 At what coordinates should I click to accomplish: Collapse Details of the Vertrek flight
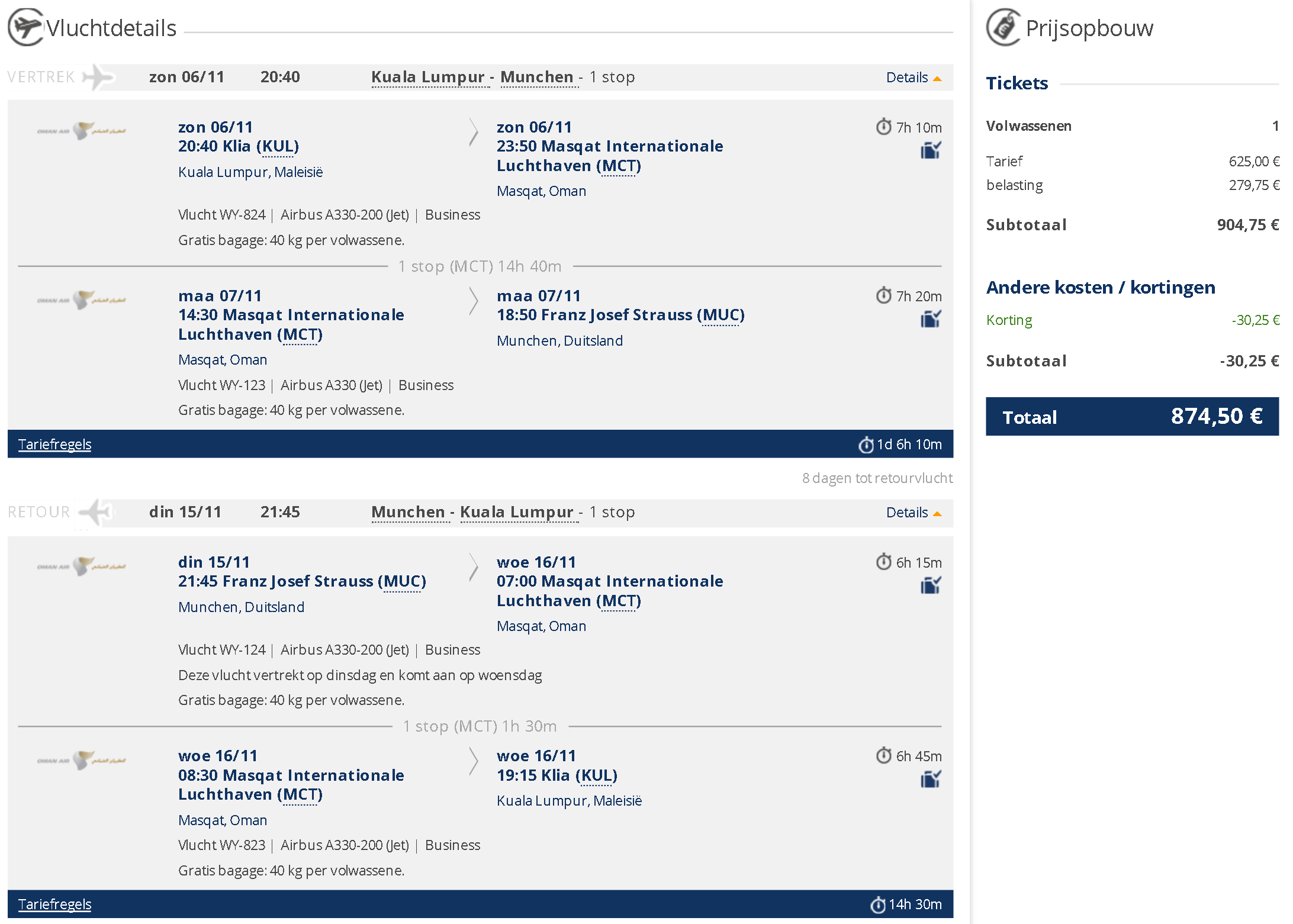(x=914, y=78)
